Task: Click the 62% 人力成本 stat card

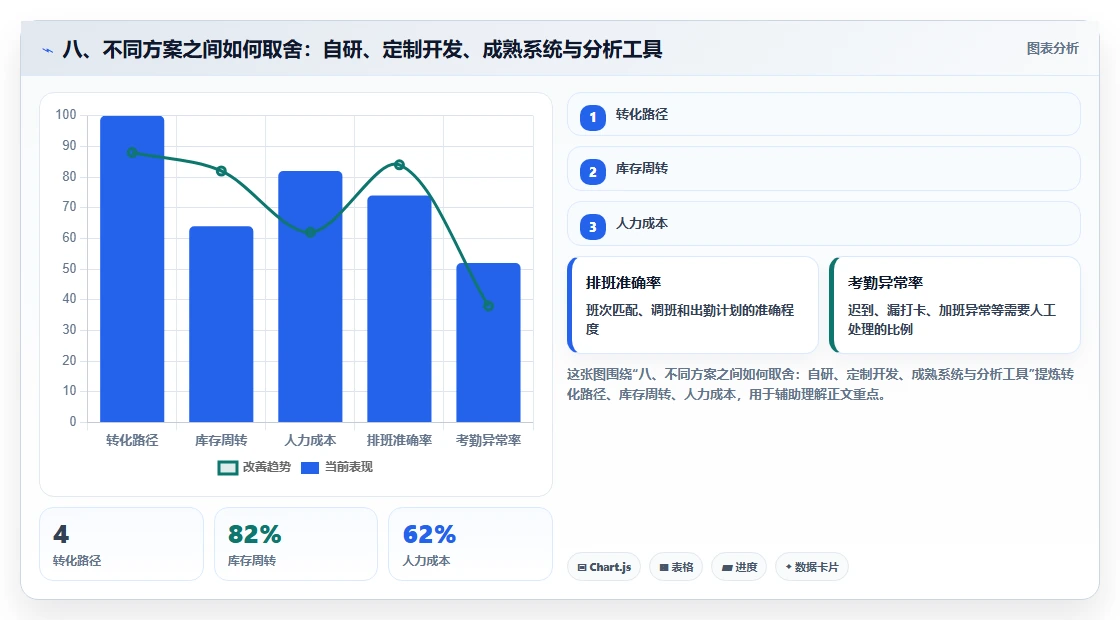Action: click(470, 544)
